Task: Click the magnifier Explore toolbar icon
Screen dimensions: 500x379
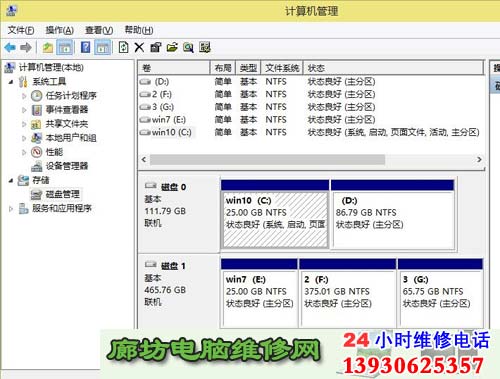Action: [x=188, y=48]
